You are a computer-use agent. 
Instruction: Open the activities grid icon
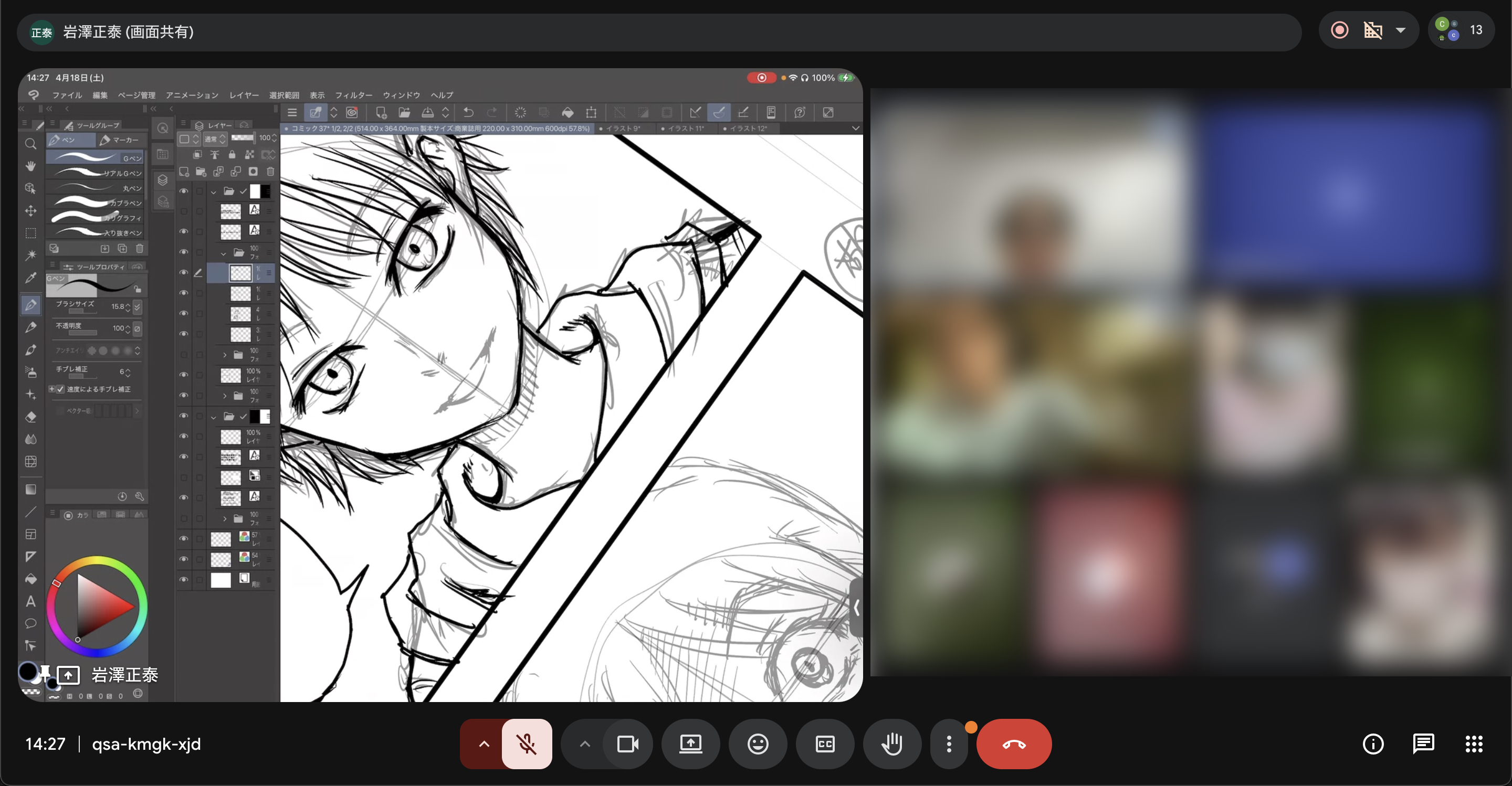point(1473,744)
